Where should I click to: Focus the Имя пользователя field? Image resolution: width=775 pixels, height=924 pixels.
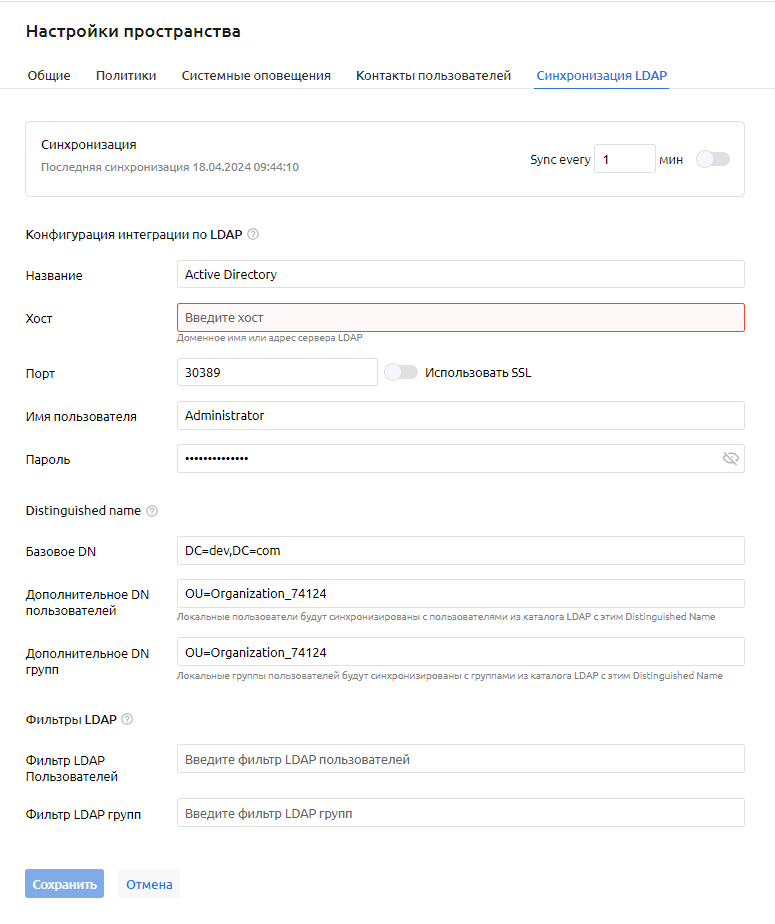click(460, 416)
